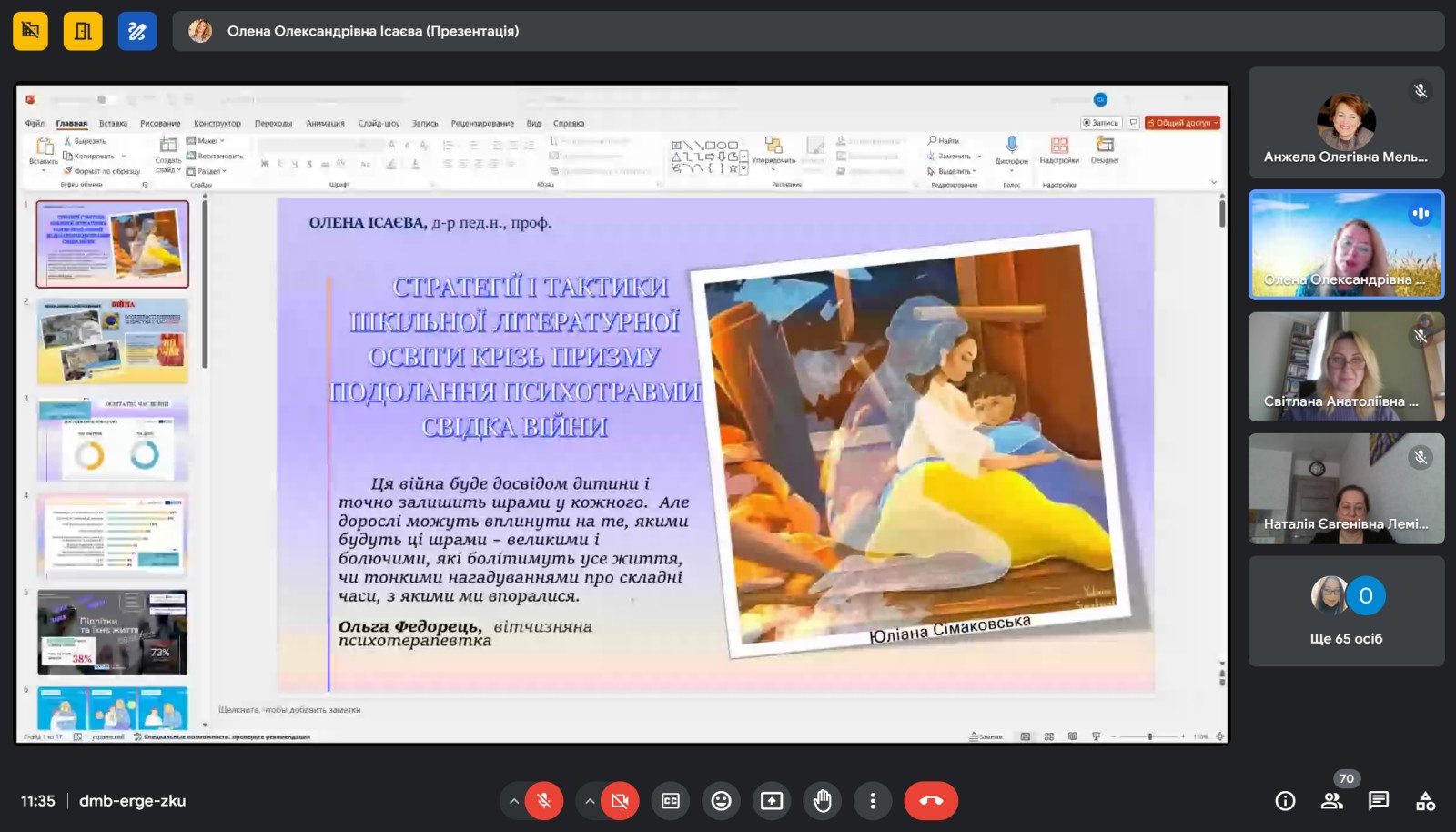
Task: Click the notes field 'Щелкните, чтобы добавить заметки'
Action: click(289, 709)
